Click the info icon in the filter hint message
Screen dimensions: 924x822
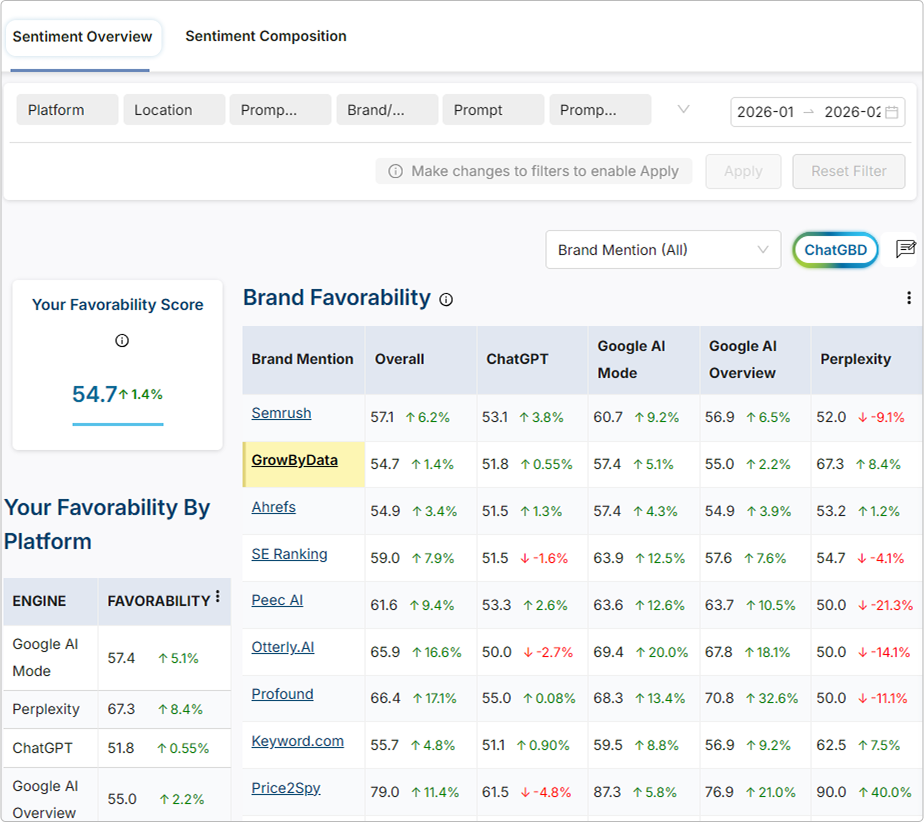396,171
